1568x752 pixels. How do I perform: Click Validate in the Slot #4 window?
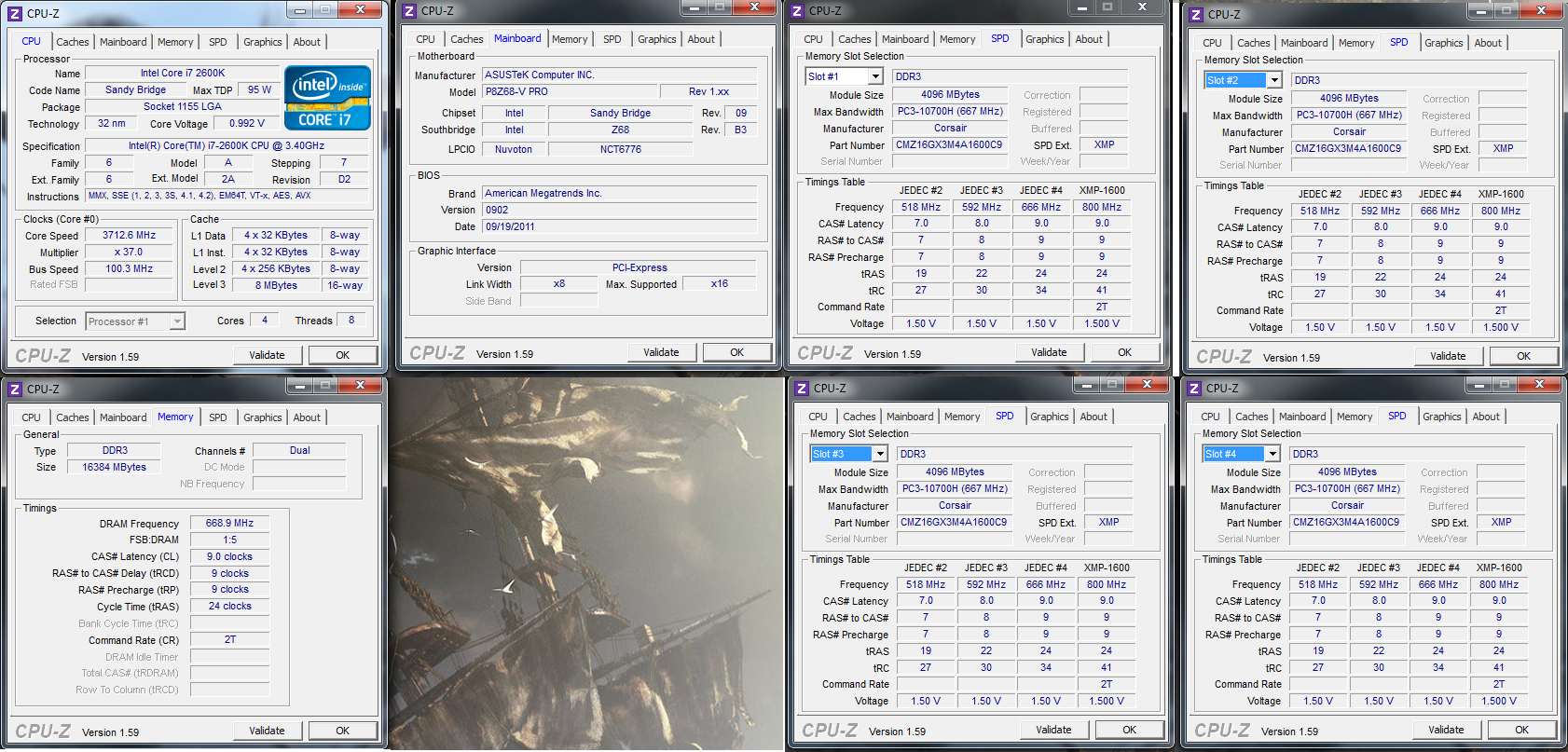pyautogui.click(x=1446, y=730)
